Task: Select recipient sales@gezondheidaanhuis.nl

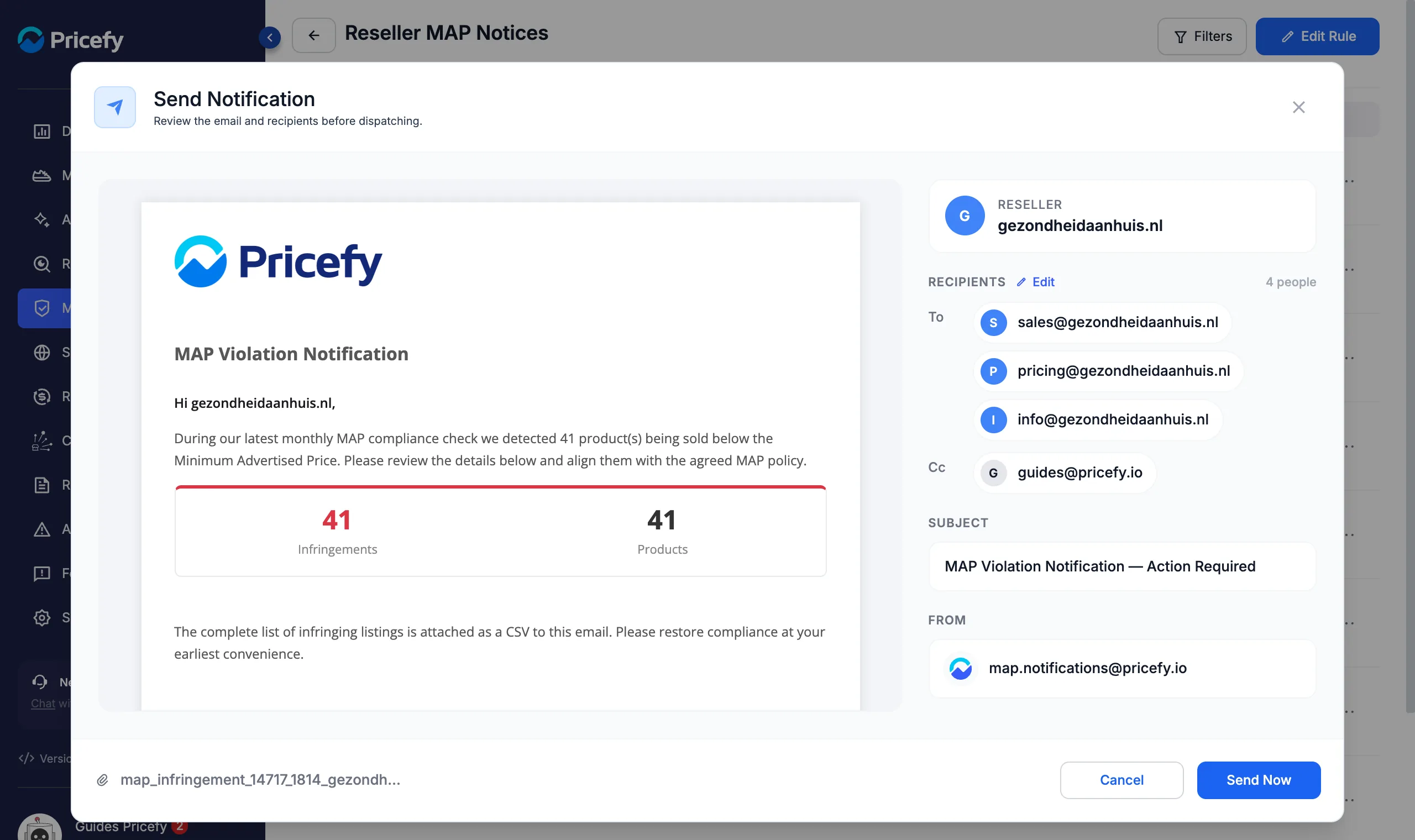Action: (1102, 322)
